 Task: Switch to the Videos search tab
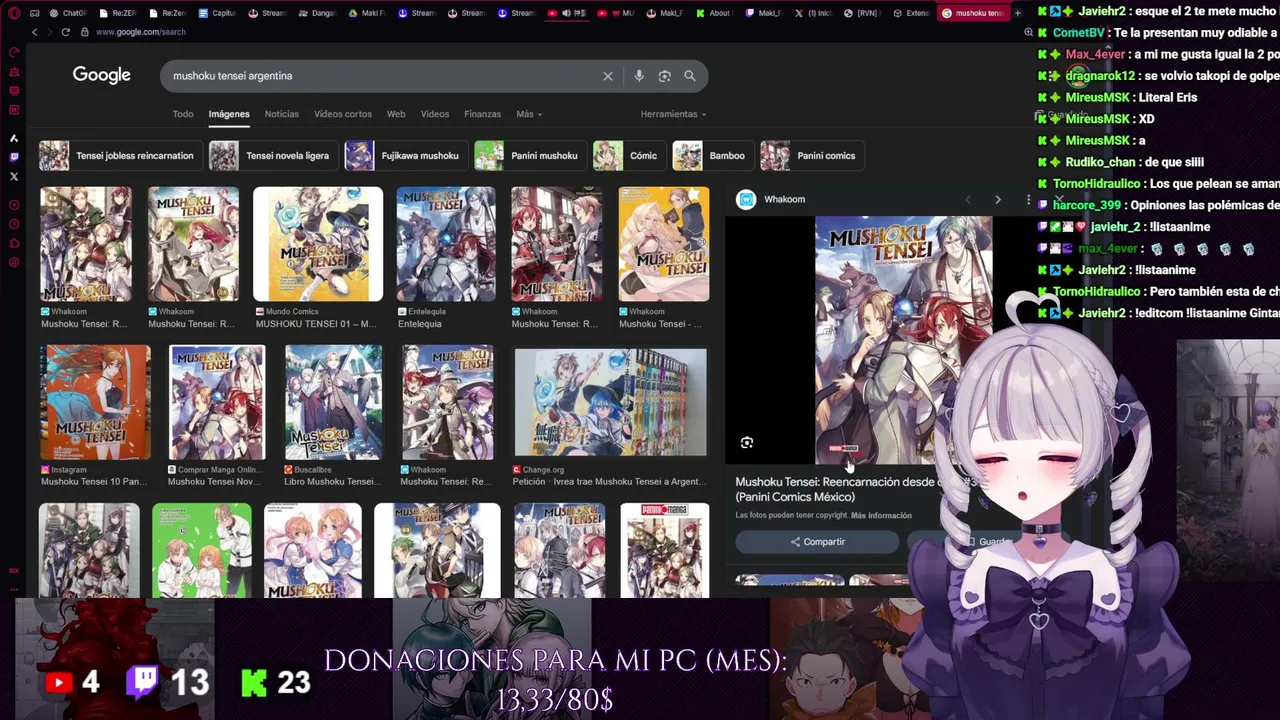click(435, 114)
